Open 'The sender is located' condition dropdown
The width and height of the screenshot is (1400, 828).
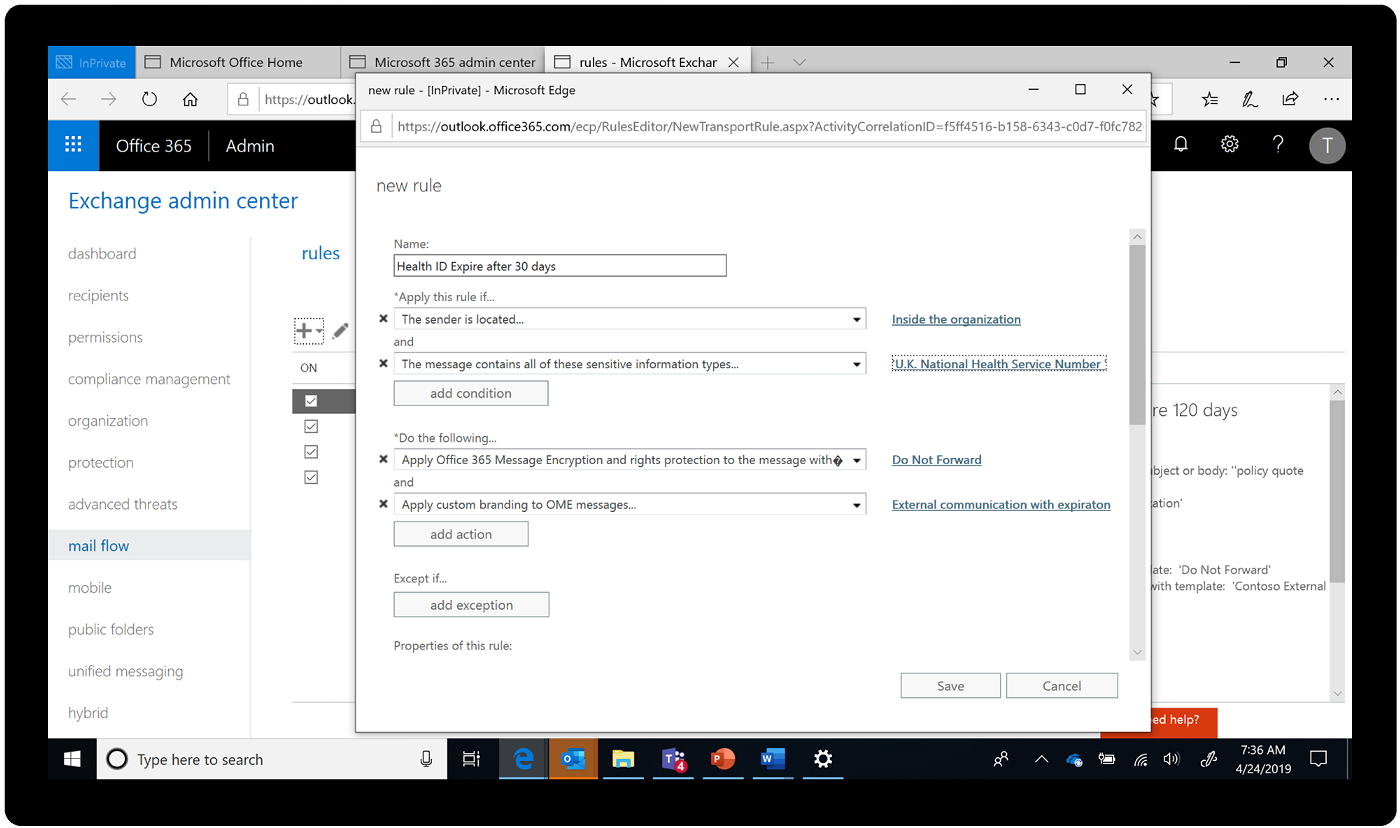[x=856, y=318]
